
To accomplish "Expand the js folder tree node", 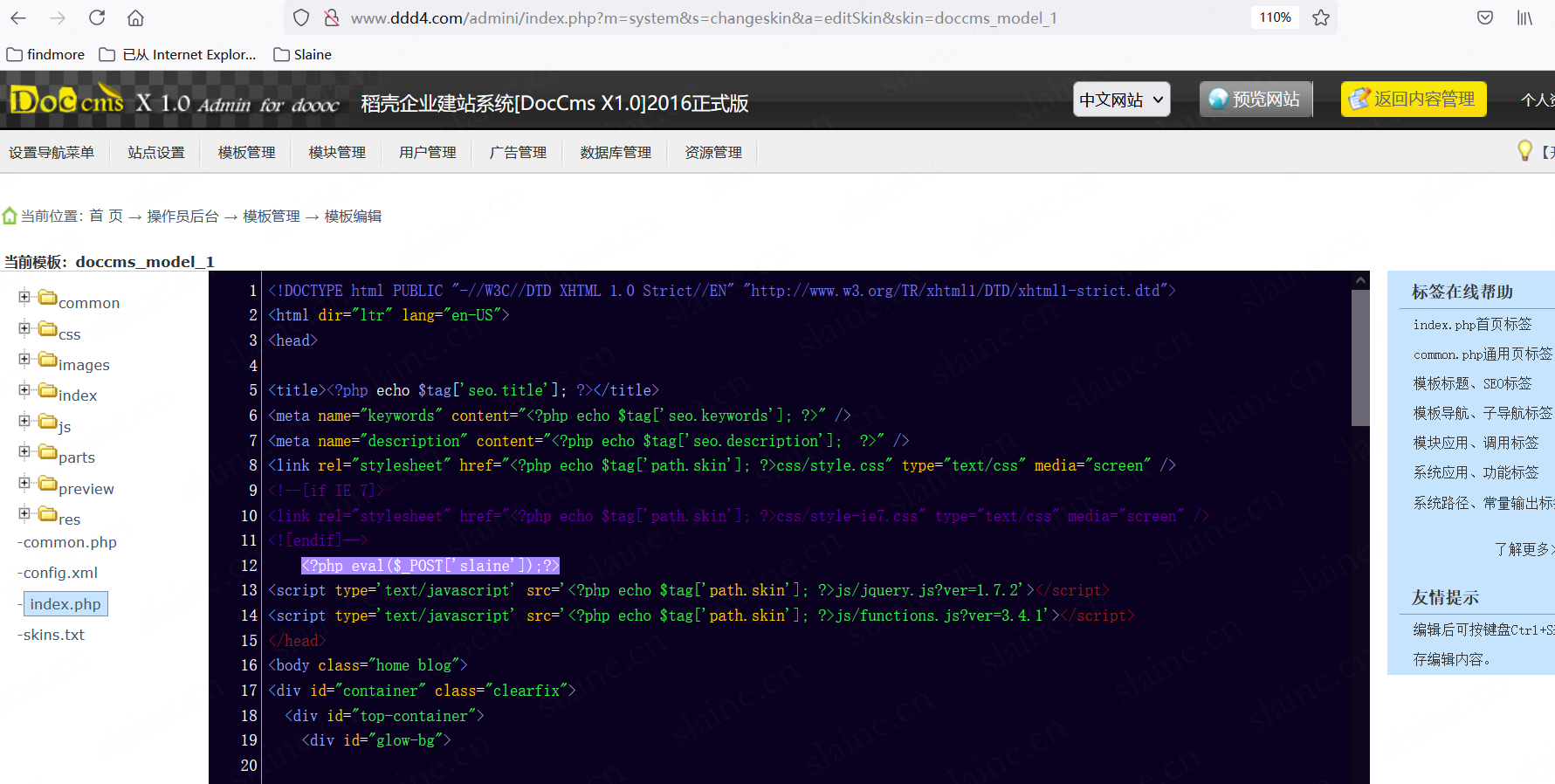I will [x=24, y=421].
